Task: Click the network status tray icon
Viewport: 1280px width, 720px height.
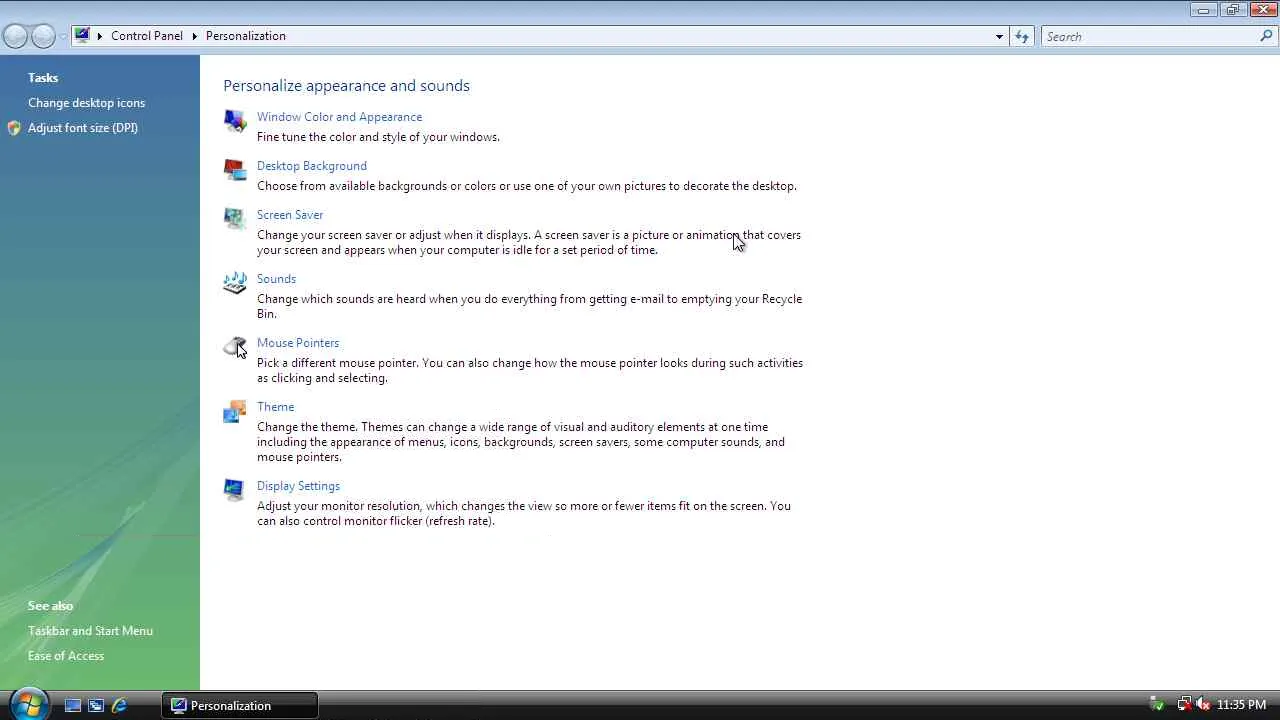Action: (x=1184, y=705)
